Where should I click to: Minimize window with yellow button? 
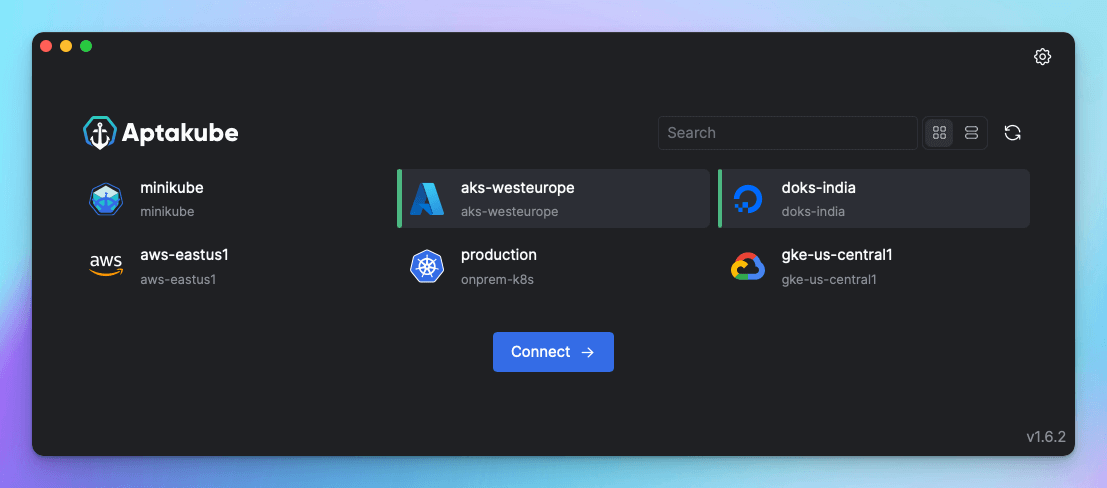tap(66, 46)
